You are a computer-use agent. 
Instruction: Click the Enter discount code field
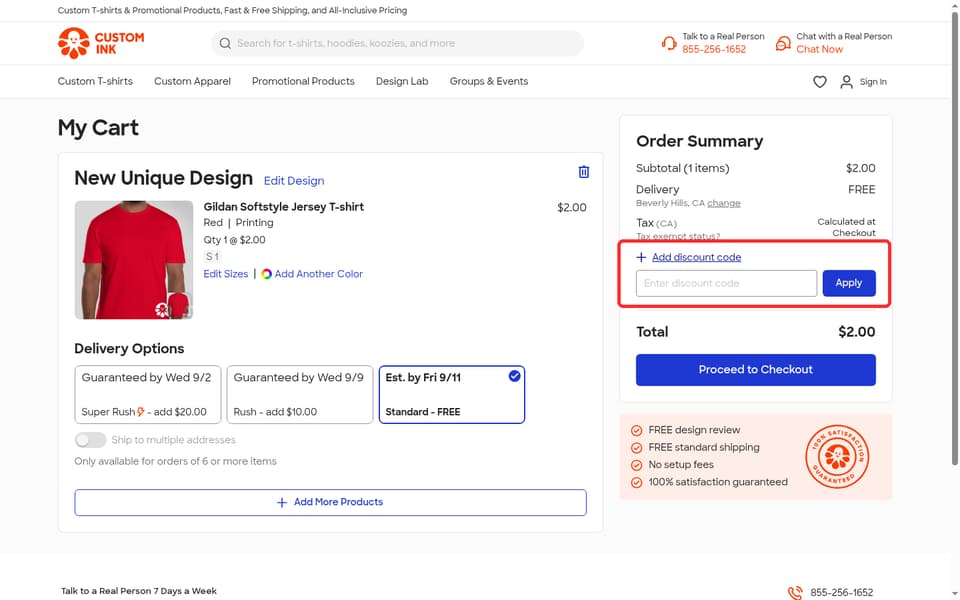point(726,283)
